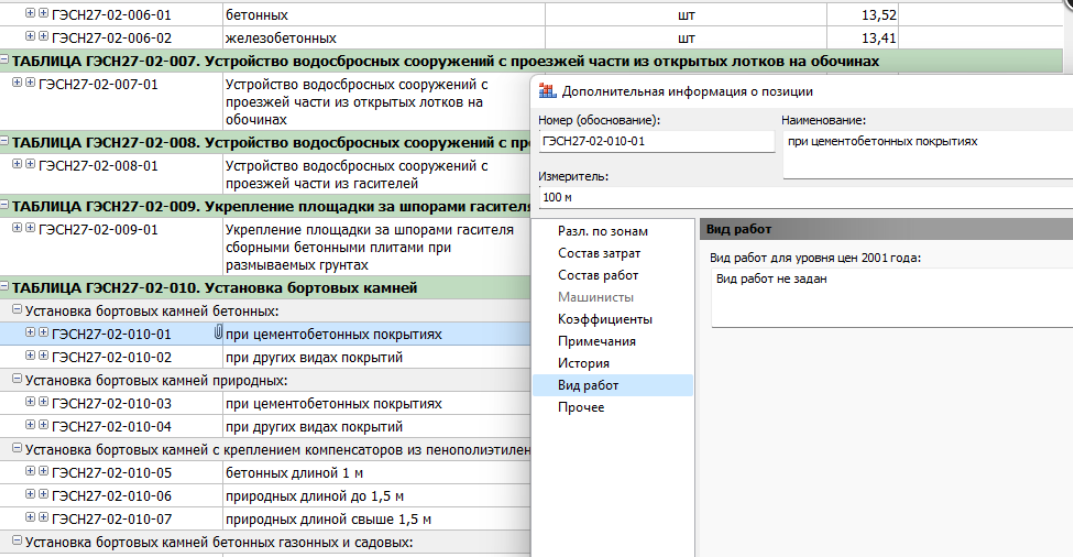The image size is (1073, 557).
Task: Select row code ГЭСН27-02-010-07
Action: [x=112, y=519]
